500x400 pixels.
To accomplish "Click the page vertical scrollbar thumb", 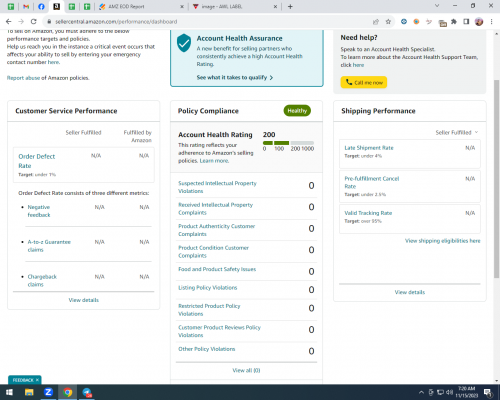I will click(496, 179).
